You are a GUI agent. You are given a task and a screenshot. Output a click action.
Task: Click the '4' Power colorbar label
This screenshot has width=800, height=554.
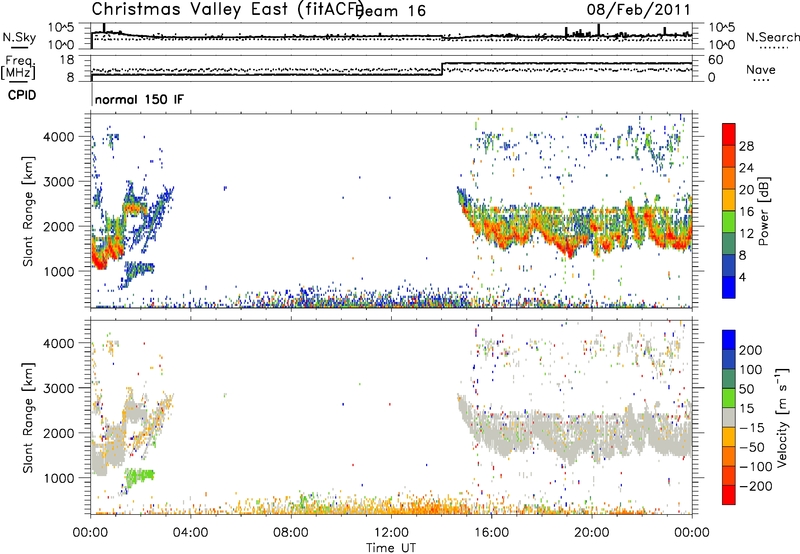[x=742, y=277]
